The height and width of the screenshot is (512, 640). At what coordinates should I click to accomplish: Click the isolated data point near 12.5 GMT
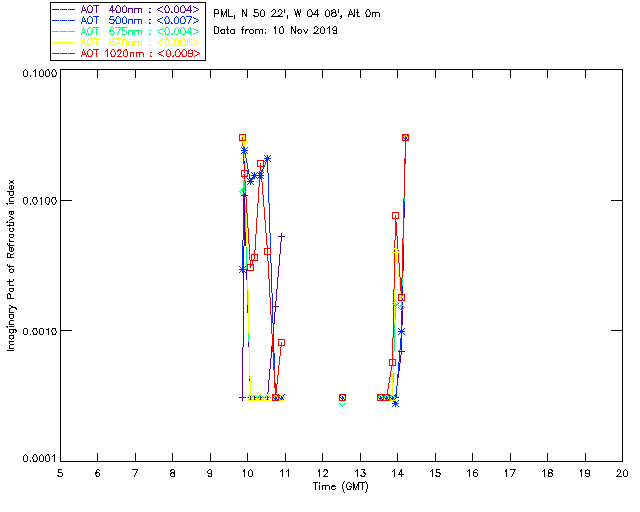pos(342,398)
